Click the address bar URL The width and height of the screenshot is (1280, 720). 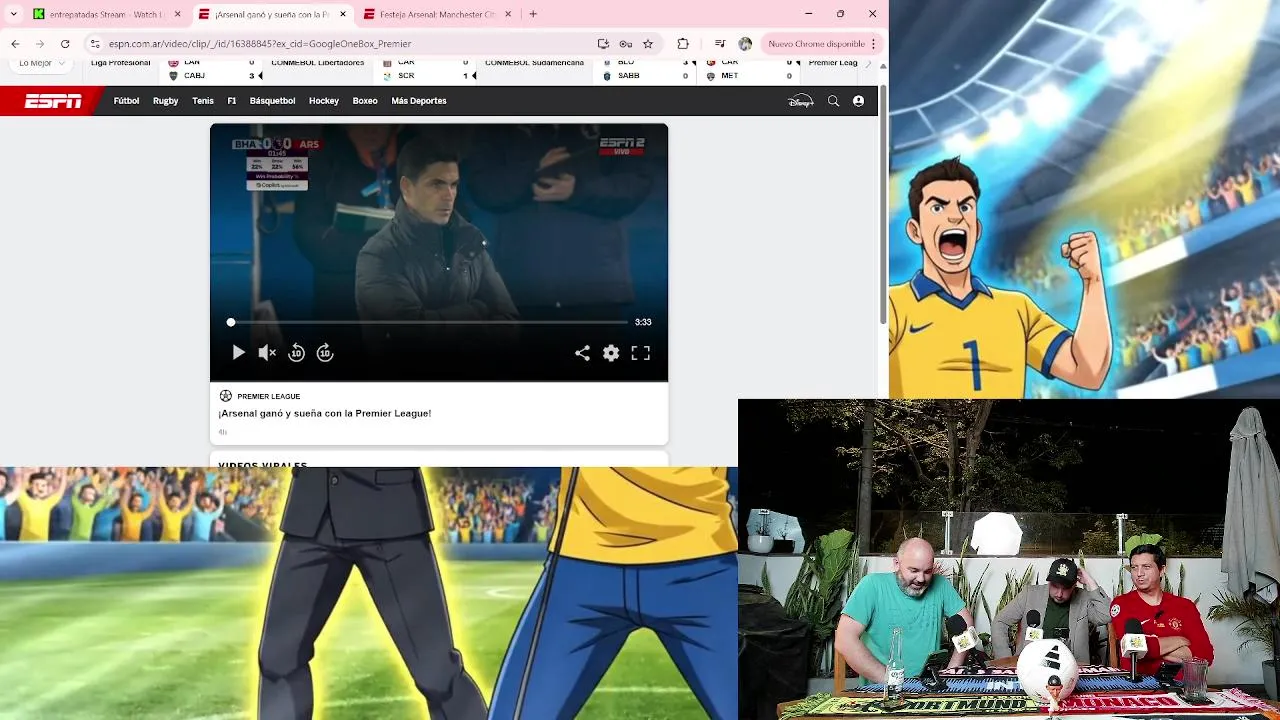click(260, 44)
